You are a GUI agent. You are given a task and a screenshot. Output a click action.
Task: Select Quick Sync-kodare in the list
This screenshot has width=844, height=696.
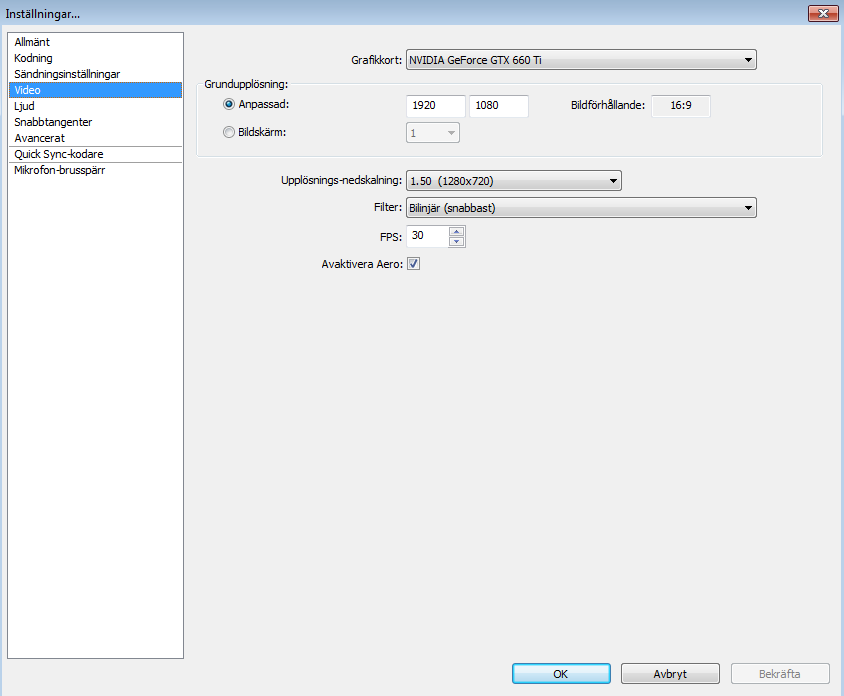click(x=58, y=154)
